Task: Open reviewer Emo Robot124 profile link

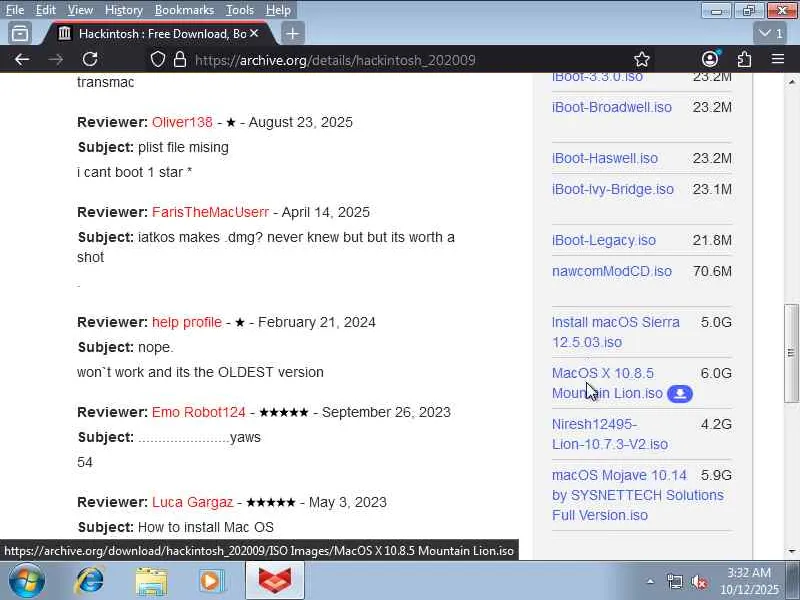Action: 198,412
